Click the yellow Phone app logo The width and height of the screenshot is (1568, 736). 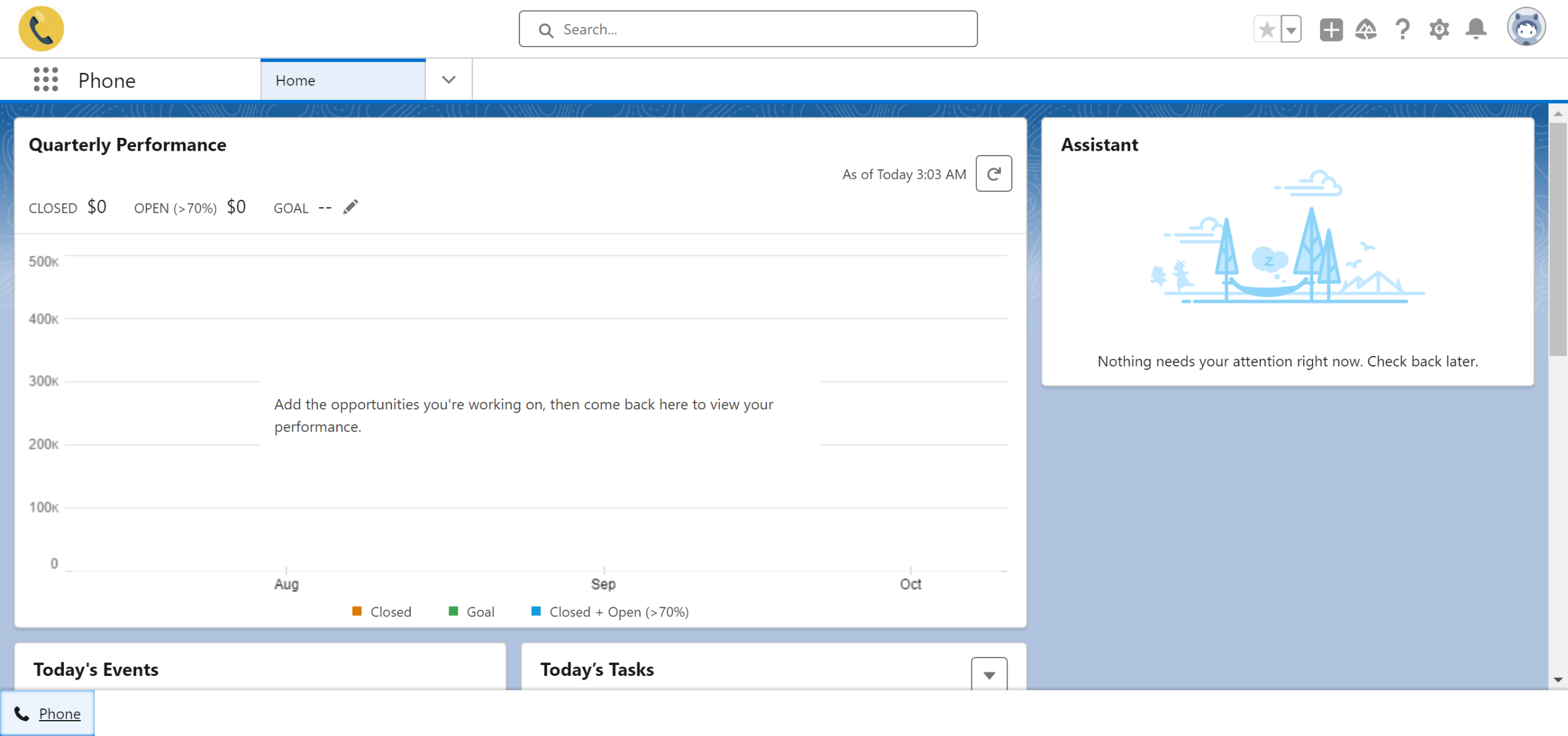pos(41,29)
